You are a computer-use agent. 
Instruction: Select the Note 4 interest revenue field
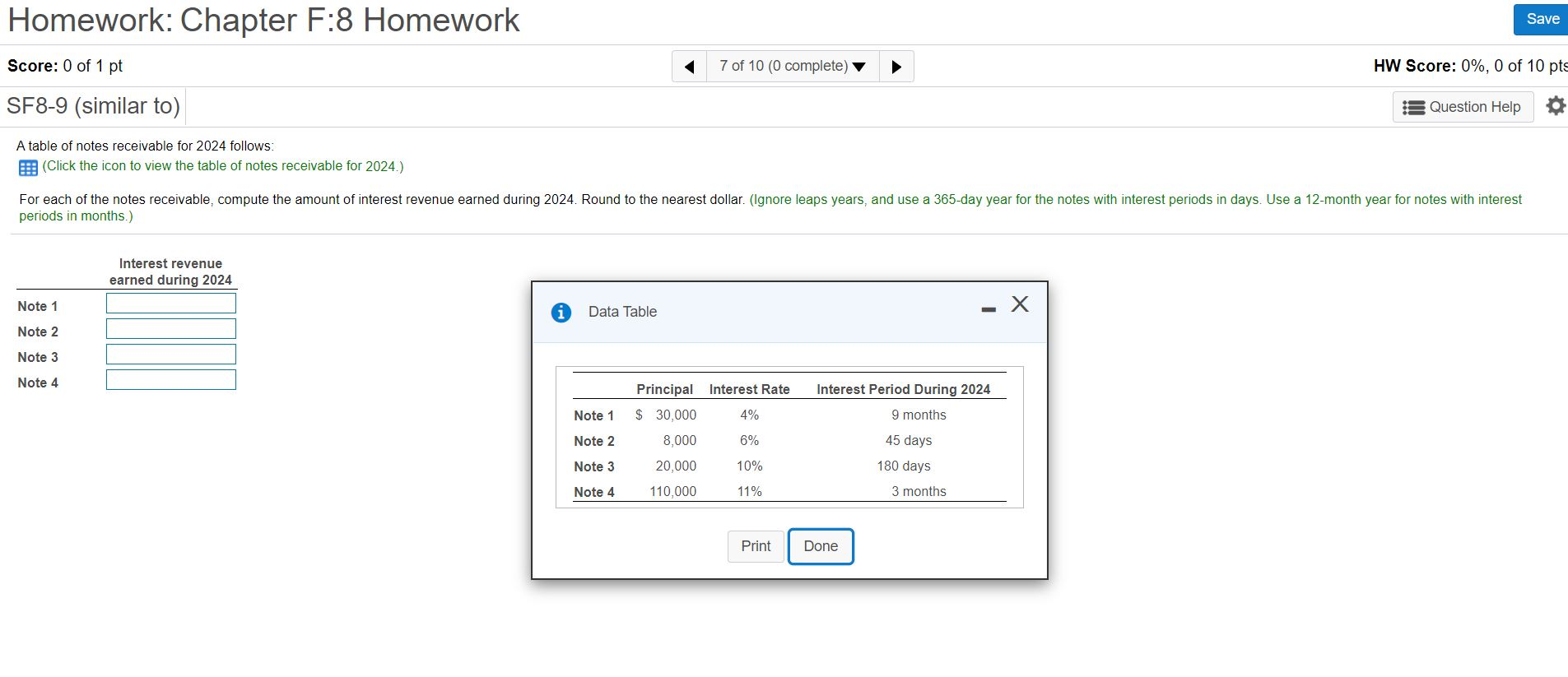pos(171,380)
